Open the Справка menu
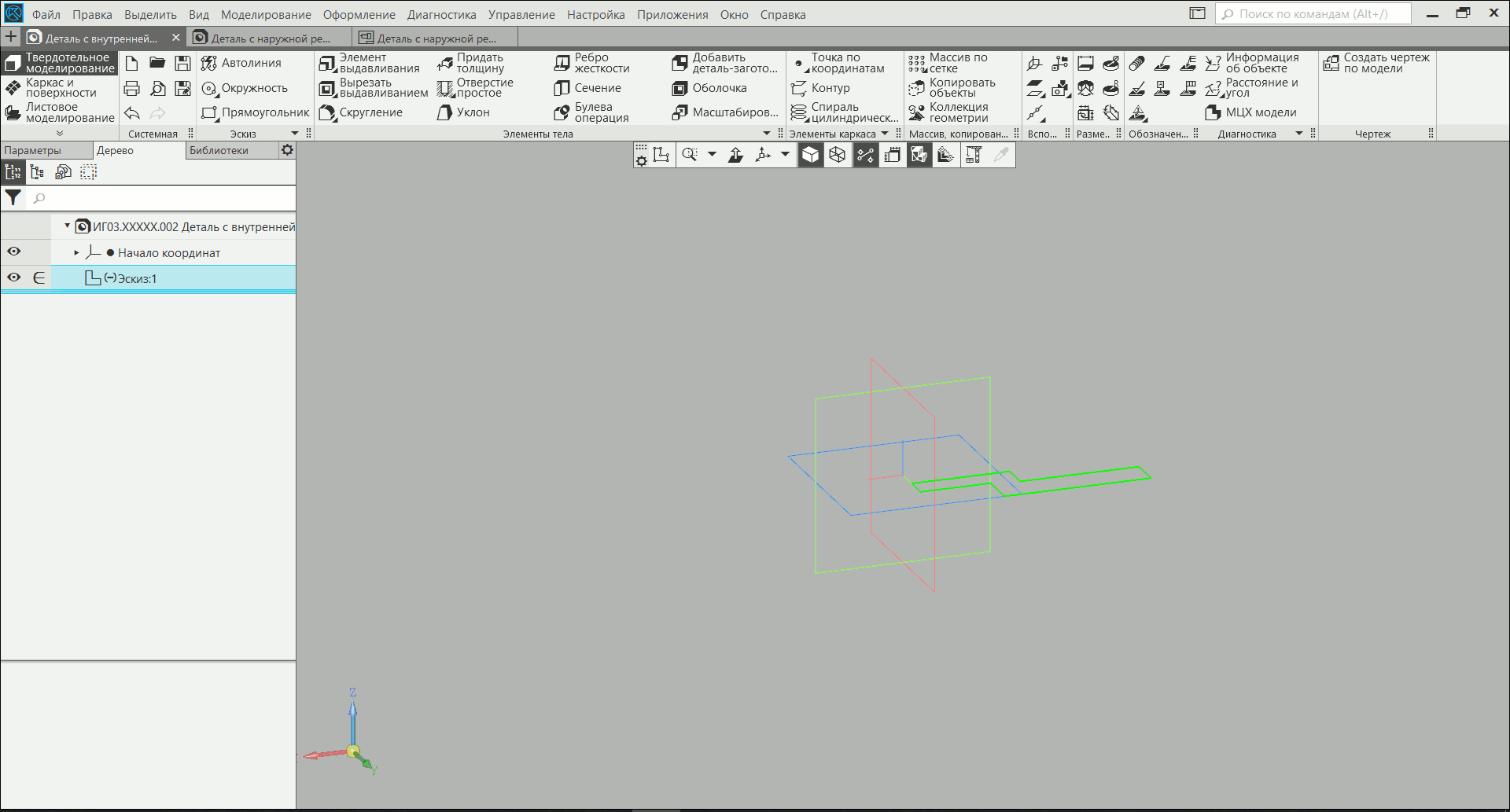 pos(783,14)
